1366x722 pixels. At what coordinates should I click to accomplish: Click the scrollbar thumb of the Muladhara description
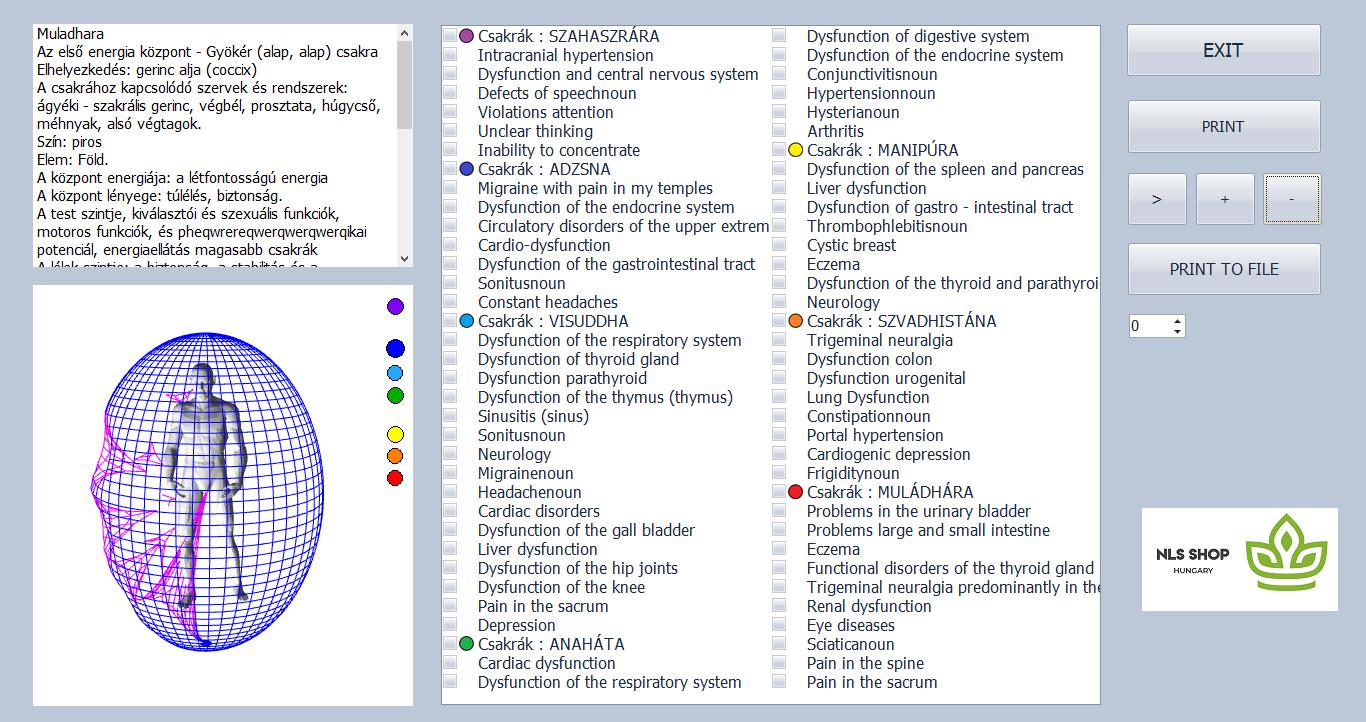tap(404, 85)
